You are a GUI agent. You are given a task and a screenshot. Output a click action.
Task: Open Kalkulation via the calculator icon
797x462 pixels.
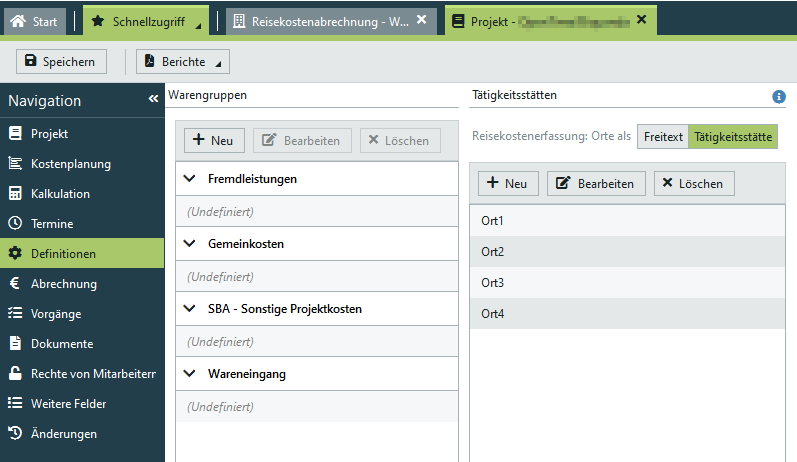click(15, 194)
